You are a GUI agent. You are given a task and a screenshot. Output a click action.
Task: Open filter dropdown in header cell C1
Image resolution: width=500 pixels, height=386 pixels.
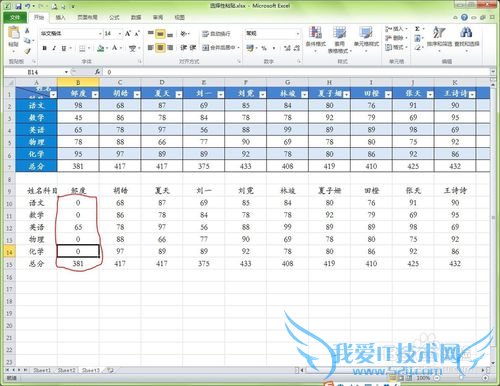coord(137,95)
